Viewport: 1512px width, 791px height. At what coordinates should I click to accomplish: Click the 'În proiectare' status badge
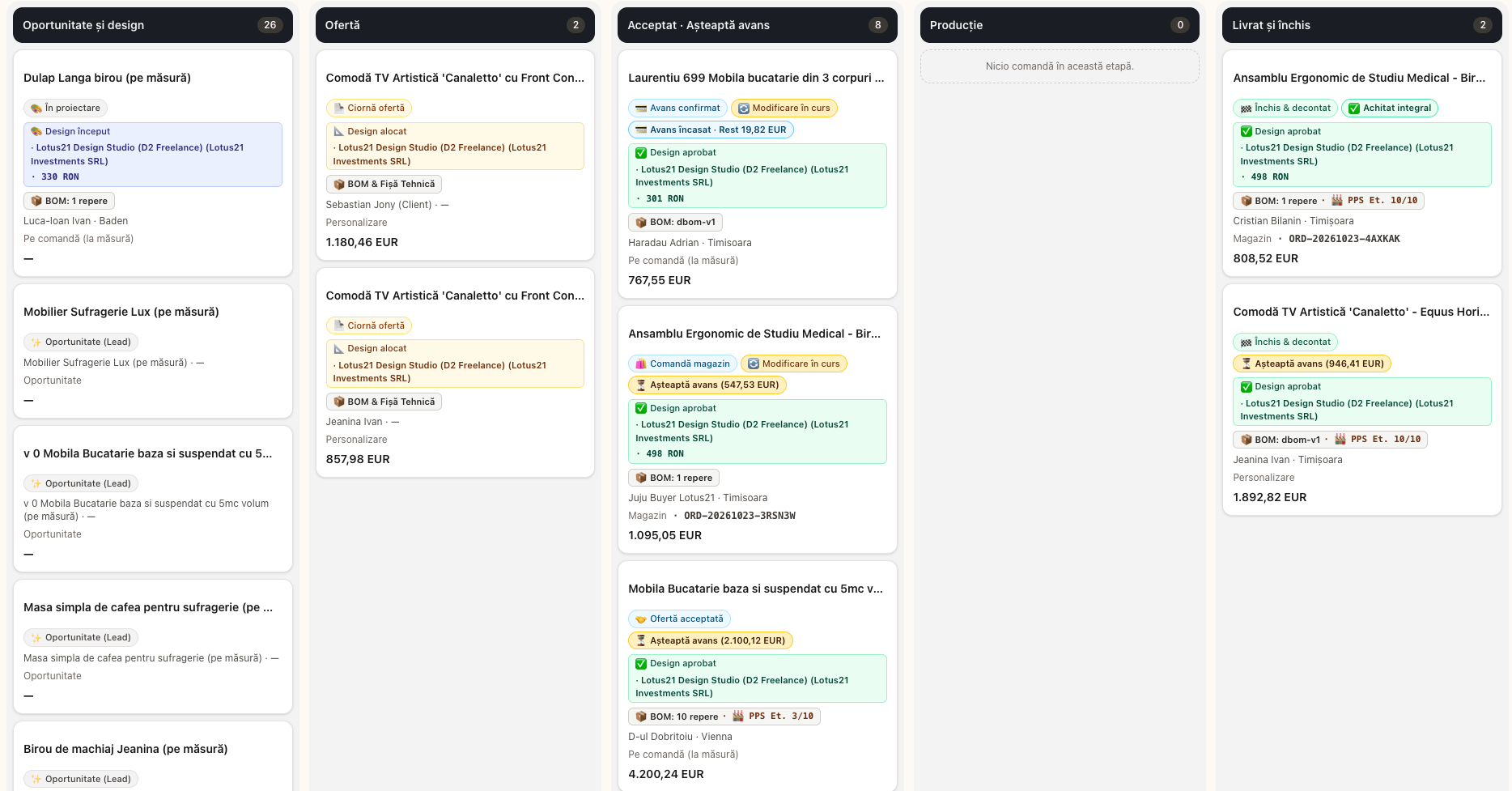pyautogui.click(x=66, y=108)
